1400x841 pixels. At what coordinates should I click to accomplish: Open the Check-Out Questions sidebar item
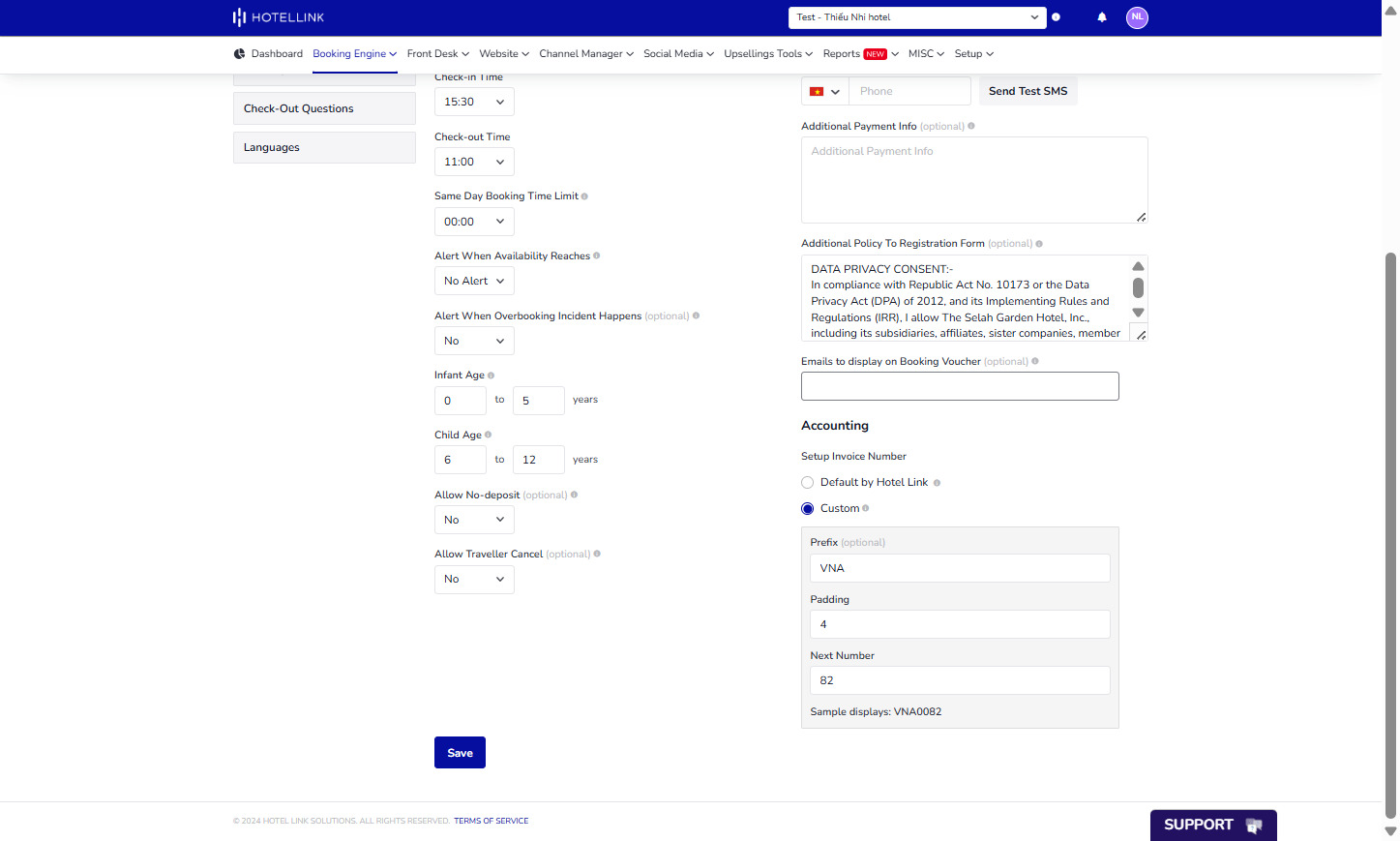(x=324, y=108)
